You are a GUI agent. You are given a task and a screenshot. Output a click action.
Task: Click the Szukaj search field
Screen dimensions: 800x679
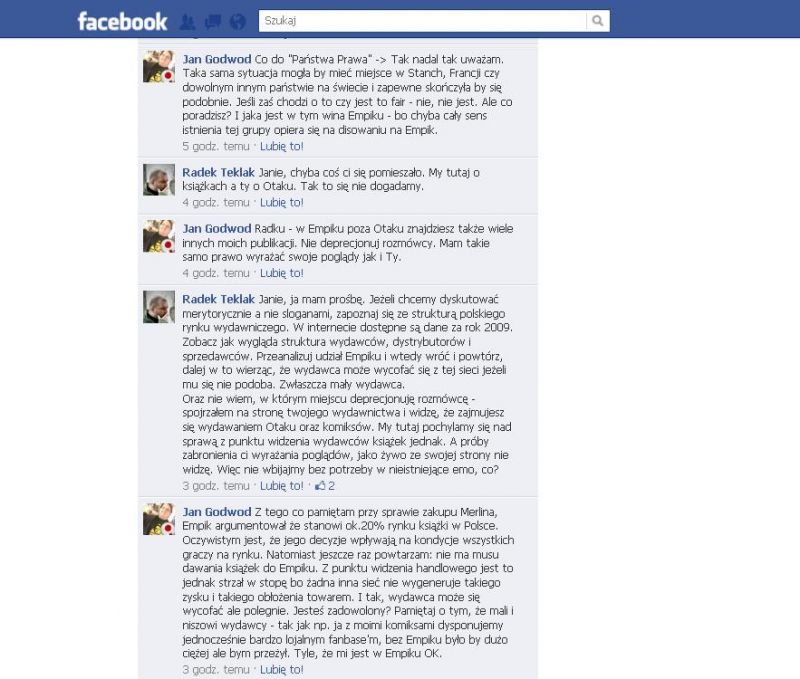tap(422, 21)
